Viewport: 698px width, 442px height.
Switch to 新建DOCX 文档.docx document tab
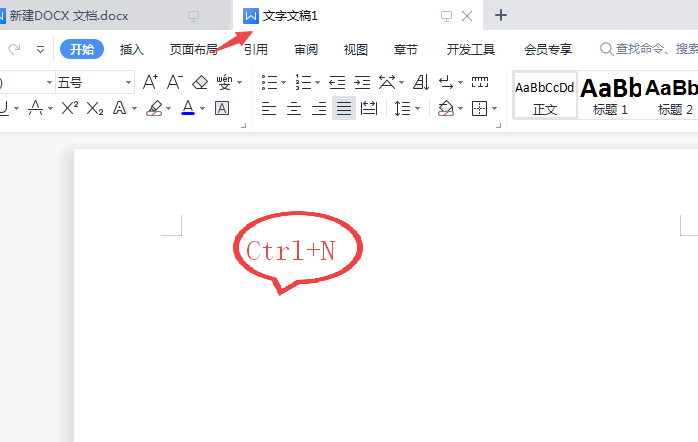click(x=68, y=16)
